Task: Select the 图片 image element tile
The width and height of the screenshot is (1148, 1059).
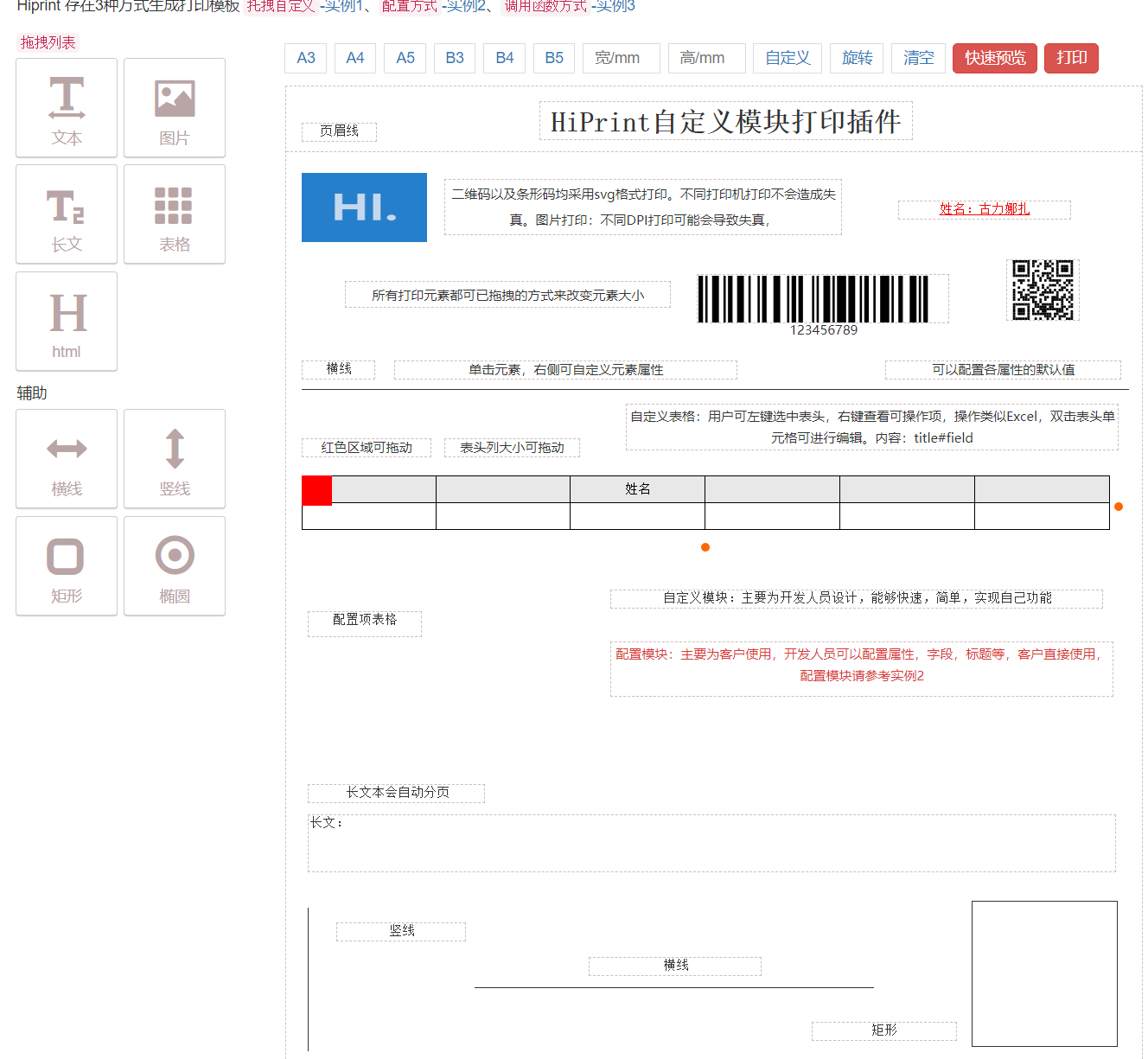Action: (x=175, y=108)
